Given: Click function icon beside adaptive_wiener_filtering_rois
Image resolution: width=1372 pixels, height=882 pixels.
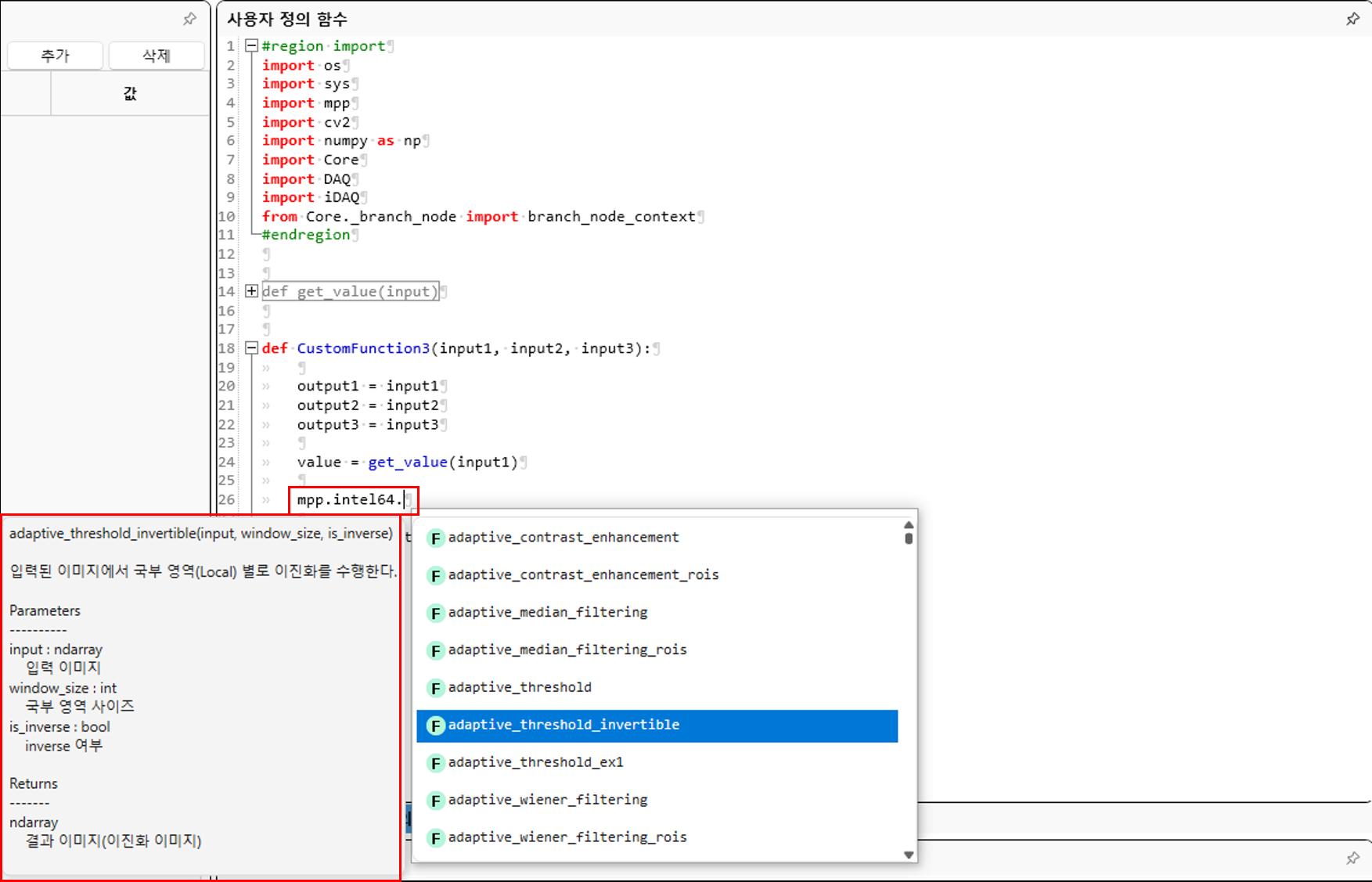Looking at the screenshot, I should [435, 838].
